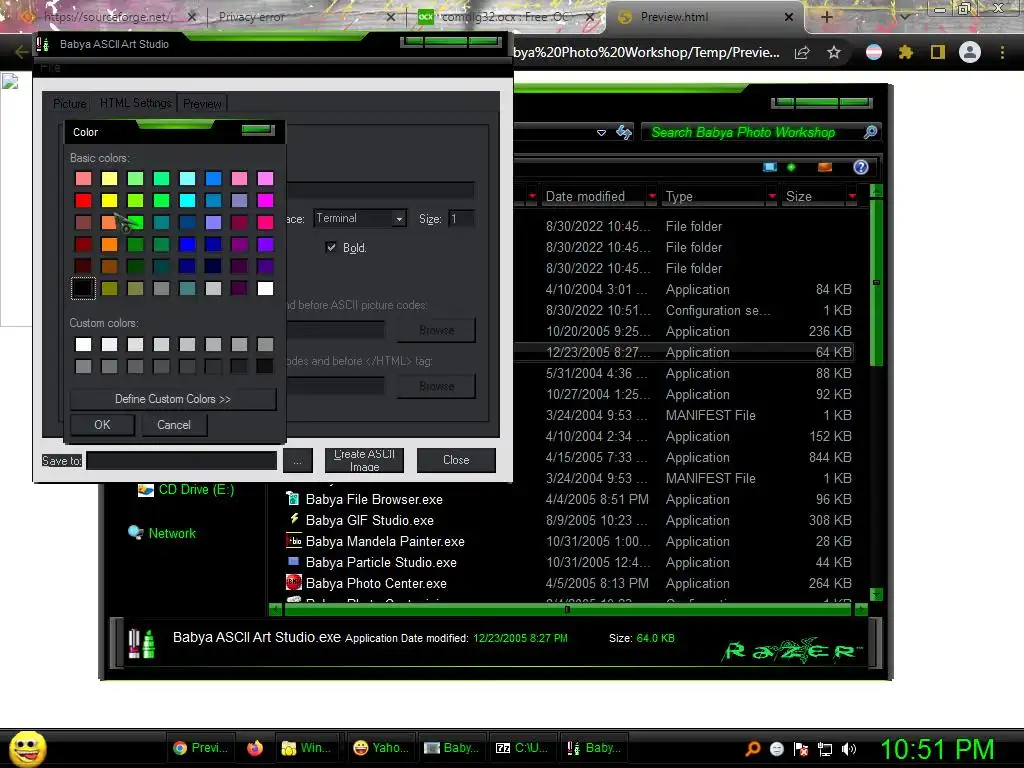Select the Network icon in navigation pane
Image resolution: width=1024 pixels, height=768 pixels.
coord(136,533)
